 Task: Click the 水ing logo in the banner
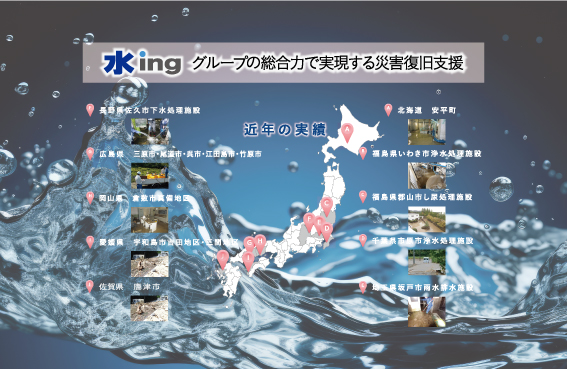pyautogui.click(x=142, y=63)
